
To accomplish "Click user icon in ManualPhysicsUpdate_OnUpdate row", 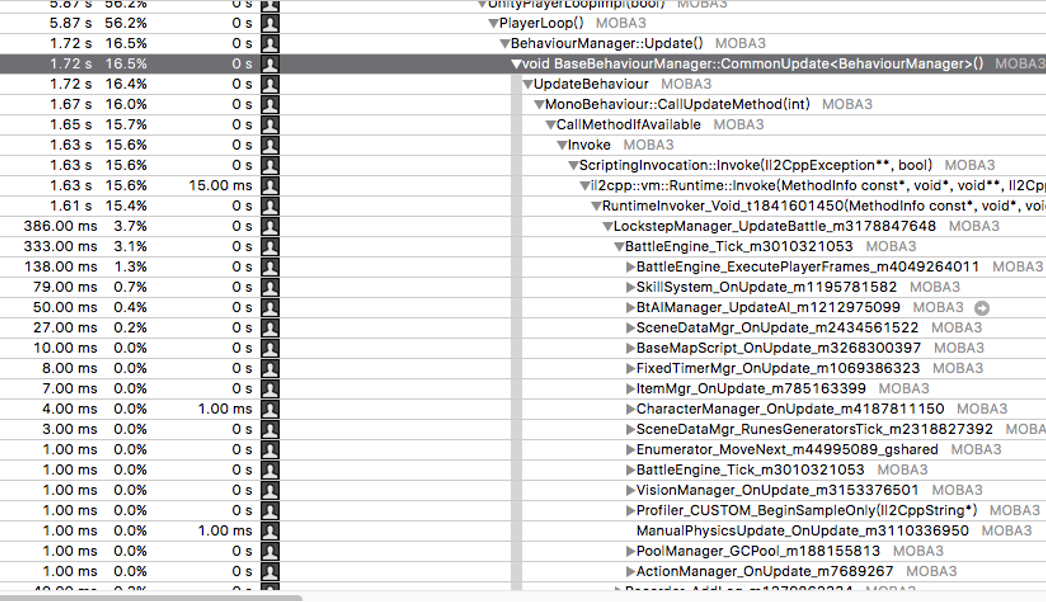I will pyautogui.click(x=270, y=531).
